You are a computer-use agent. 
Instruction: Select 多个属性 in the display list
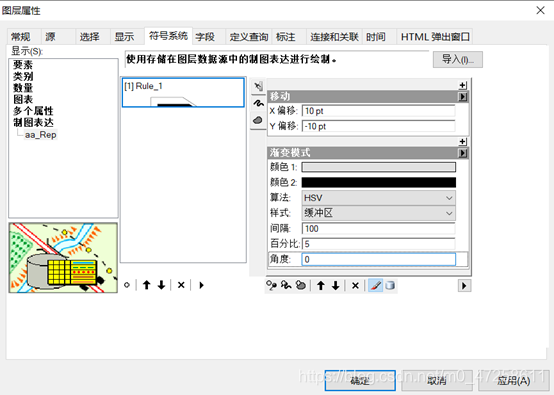[33, 111]
